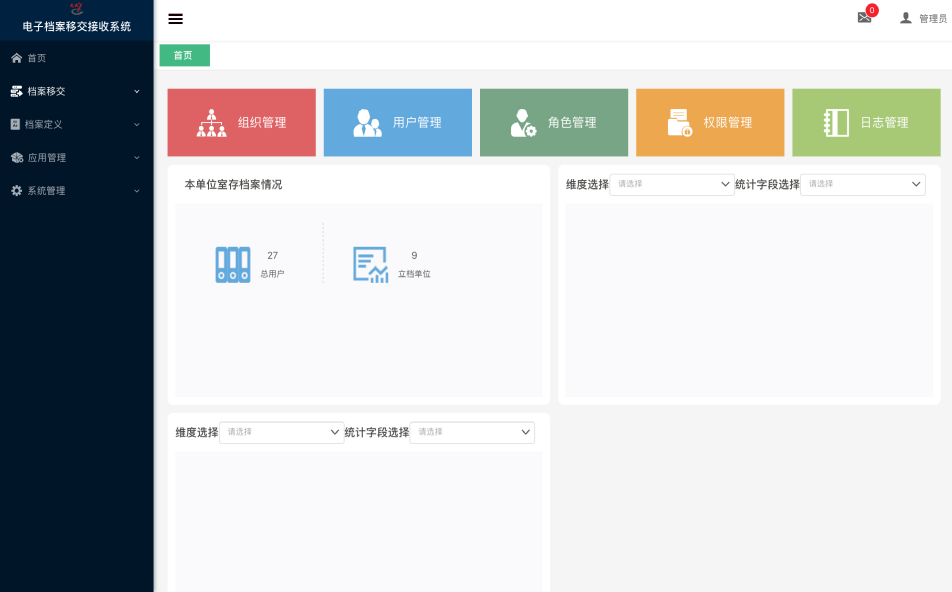Switch to the green 首页 tab
This screenshot has height=592, width=952.
pyautogui.click(x=184, y=55)
